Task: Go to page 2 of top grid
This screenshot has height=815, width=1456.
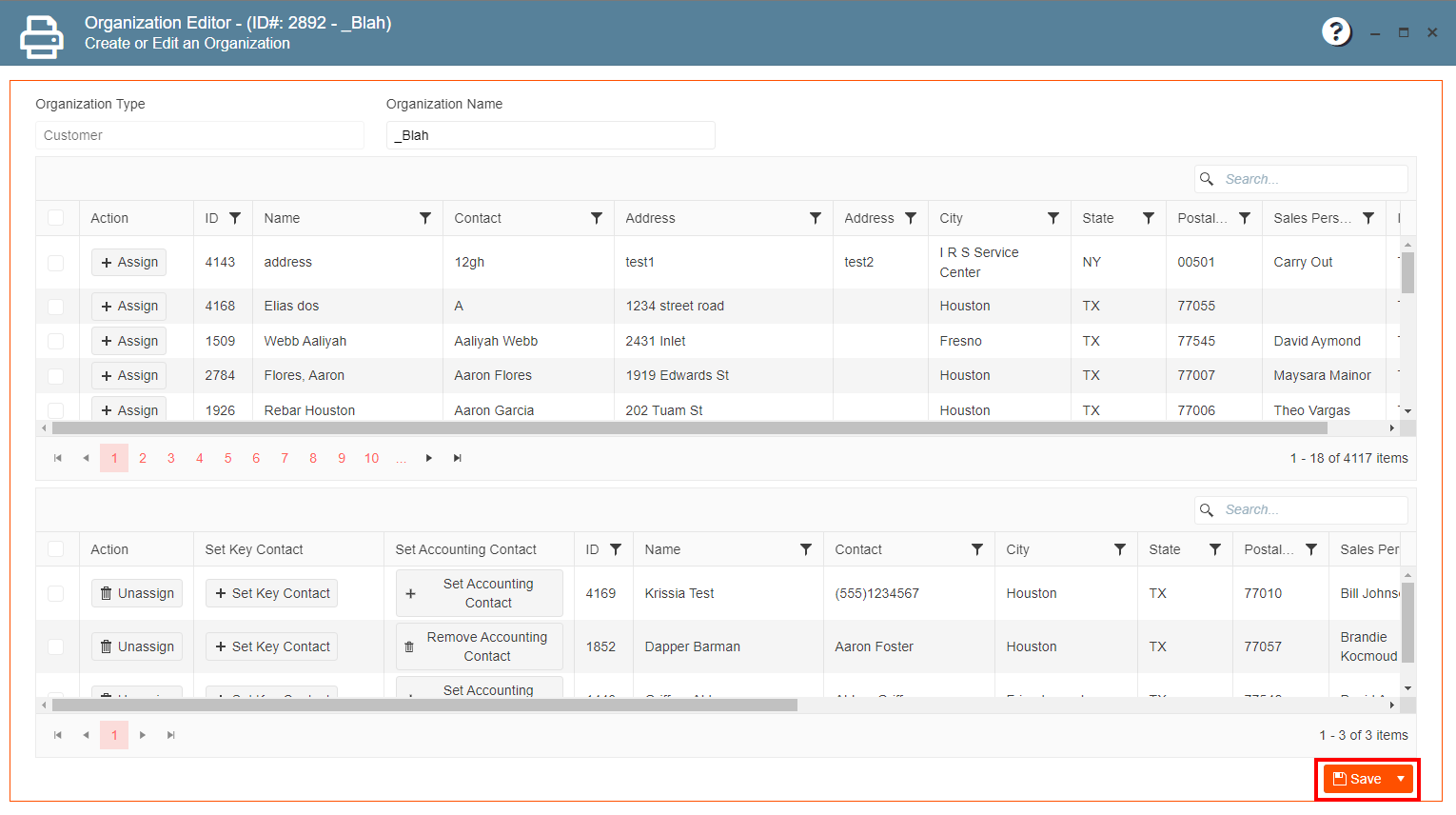Action: [x=143, y=458]
